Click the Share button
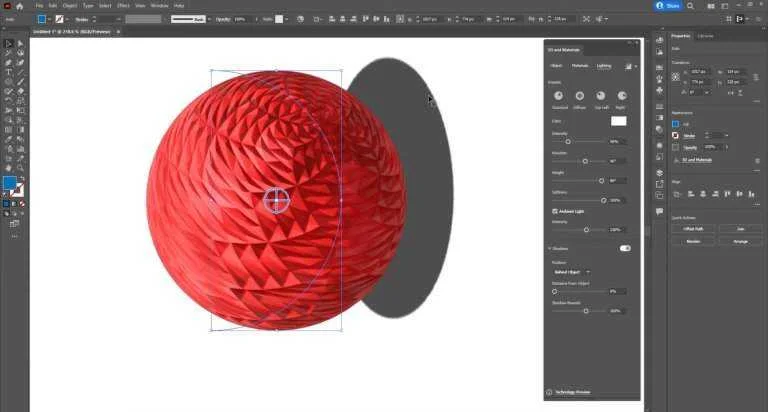The width and height of the screenshot is (768, 412). coord(668,6)
